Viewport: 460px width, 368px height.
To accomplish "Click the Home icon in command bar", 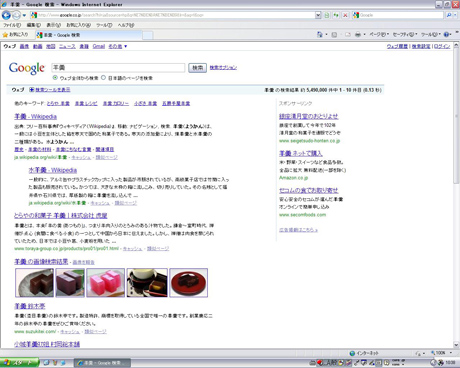I will [x=320, y=34].
